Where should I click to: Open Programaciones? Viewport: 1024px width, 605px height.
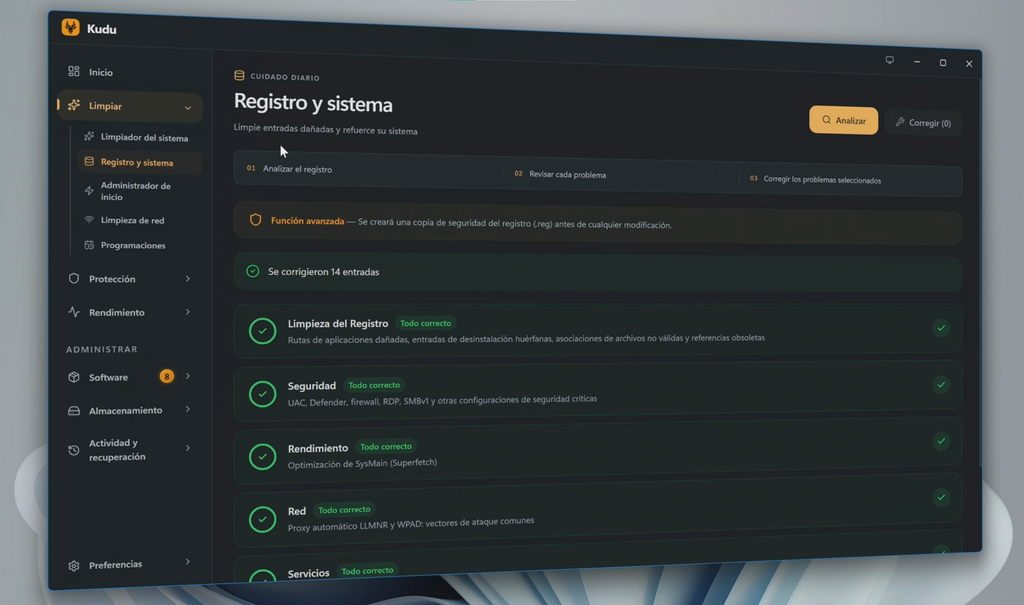click(140, 245)
